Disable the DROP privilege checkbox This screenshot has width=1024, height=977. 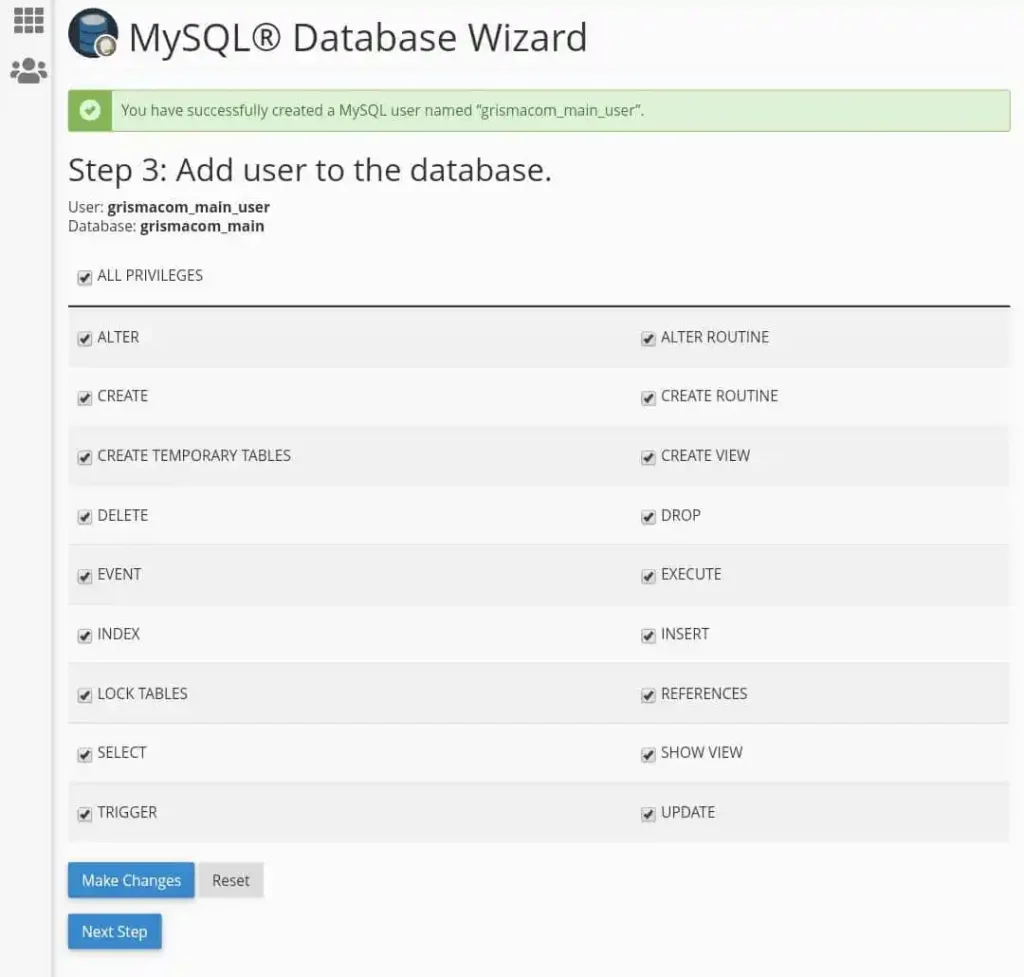point(648,517)
